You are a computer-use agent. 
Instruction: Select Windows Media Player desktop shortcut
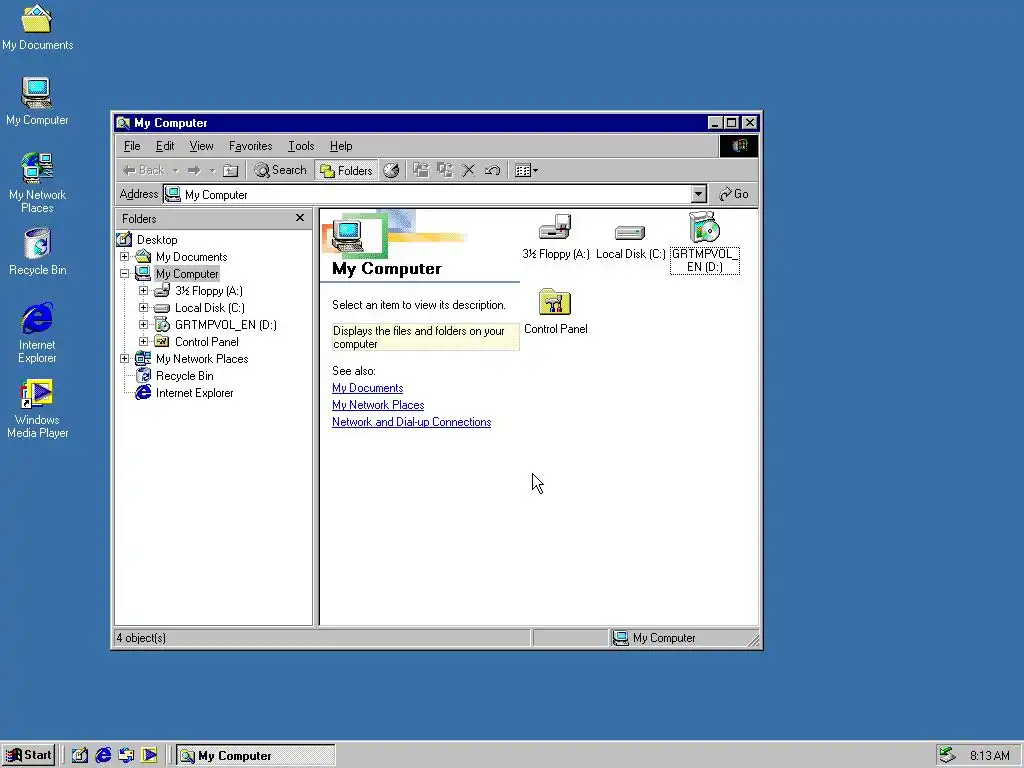click(37, 409)
